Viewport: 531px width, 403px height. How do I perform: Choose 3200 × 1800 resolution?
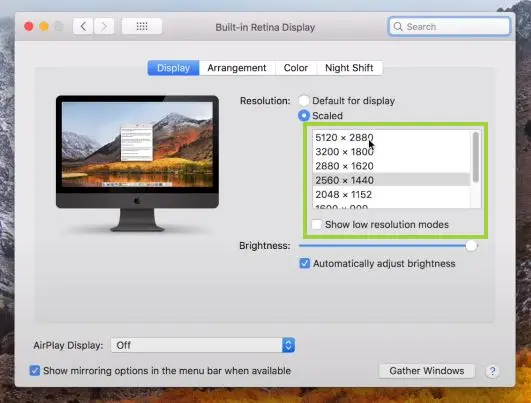pos(391,152)
